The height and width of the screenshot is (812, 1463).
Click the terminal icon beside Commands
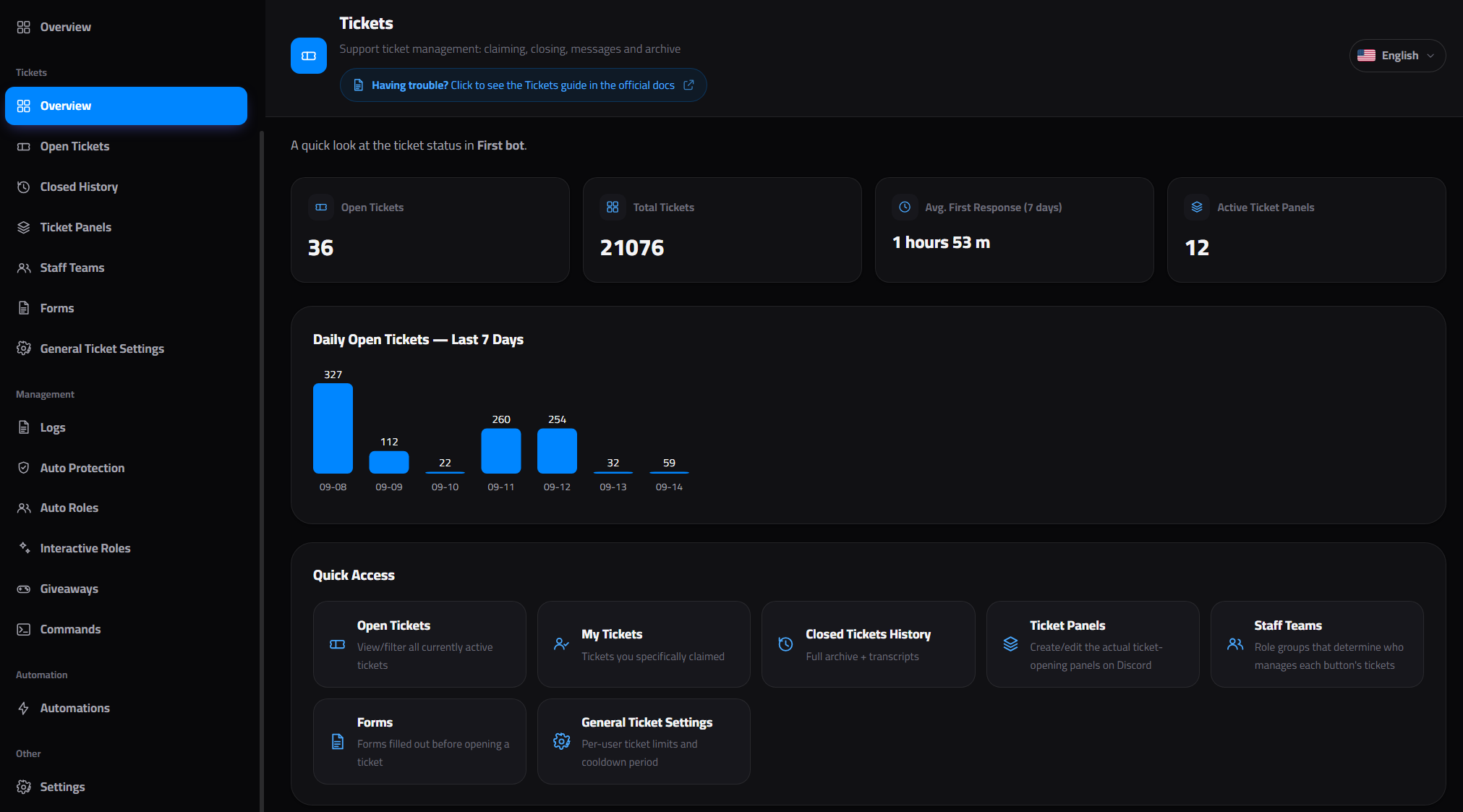click(24, 629)
